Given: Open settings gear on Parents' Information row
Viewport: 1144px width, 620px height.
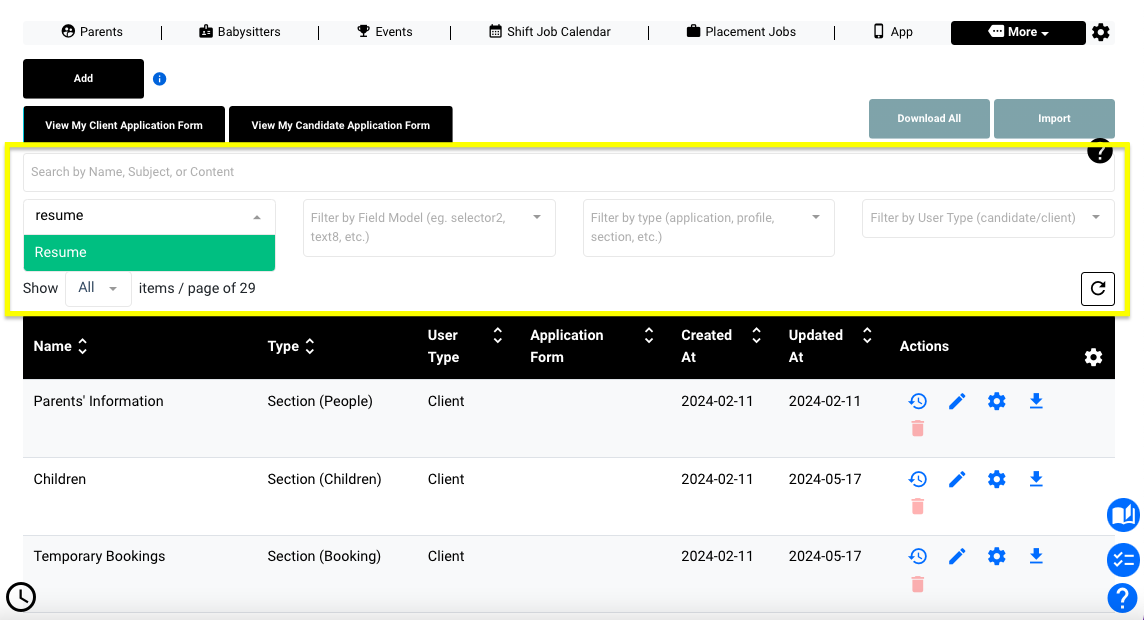Looking at the screenshot, I should click(x=997, y=400).
